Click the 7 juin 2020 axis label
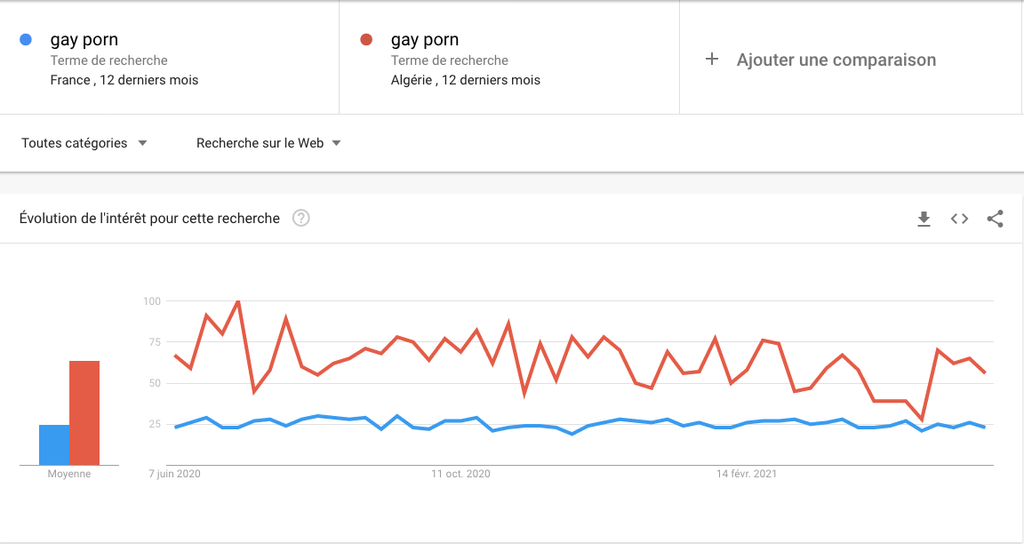 [175, 474]
